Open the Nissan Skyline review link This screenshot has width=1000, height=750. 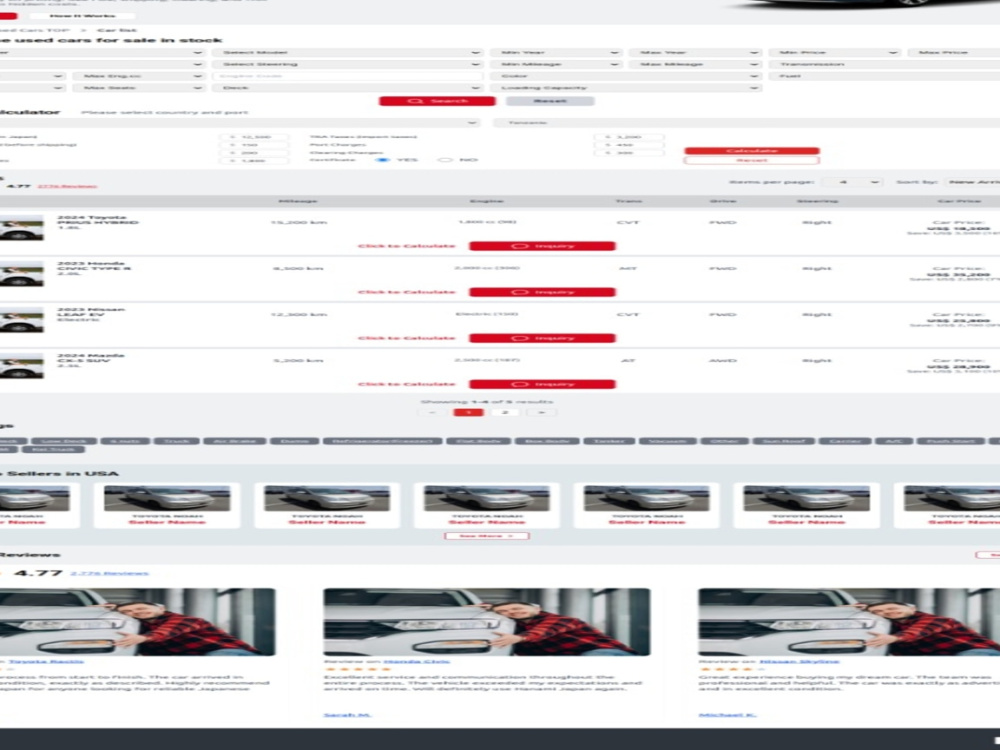(x=799, y=661)
